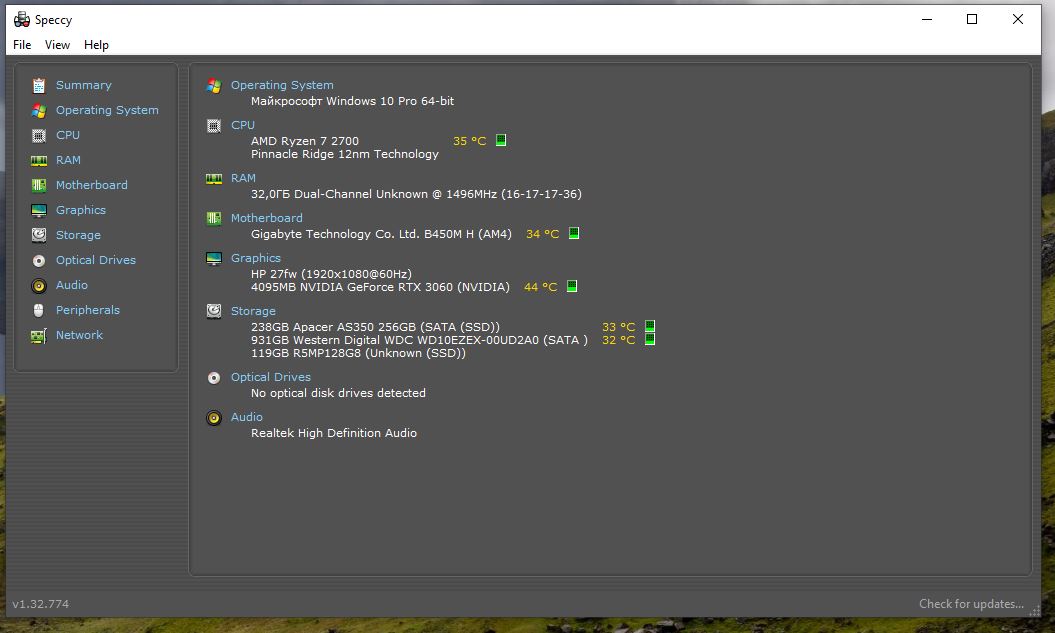Click the version number v1.32.774
Screen dimensions: 1055x633
(x=40, y=604)
